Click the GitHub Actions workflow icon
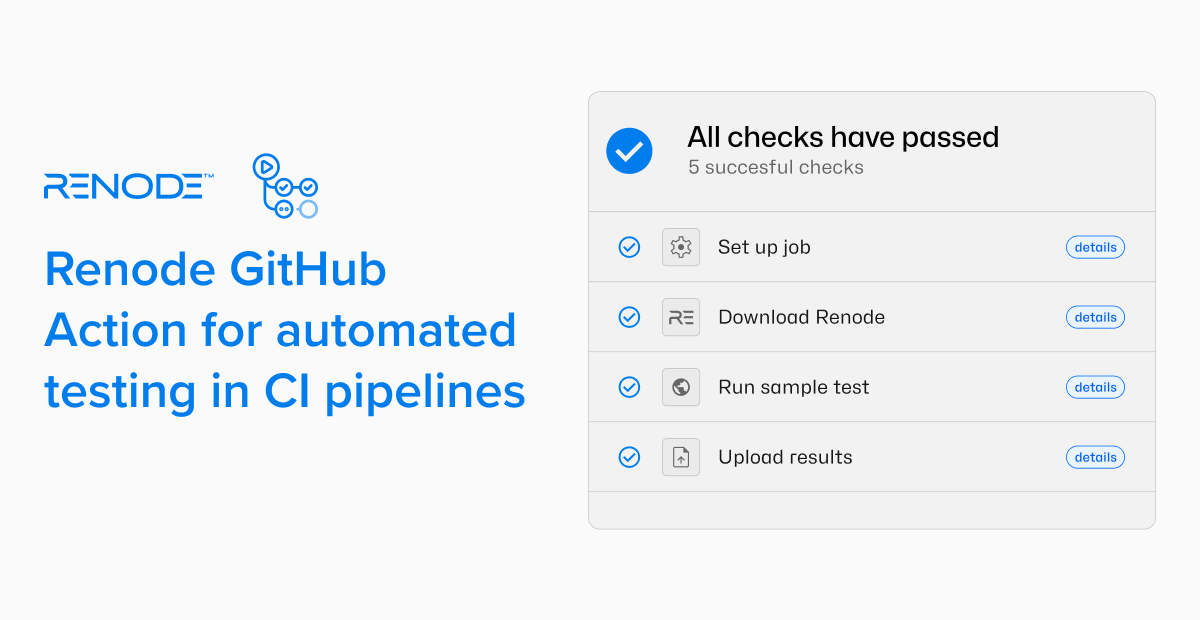1200x620 pixels. tap(285, 186)
